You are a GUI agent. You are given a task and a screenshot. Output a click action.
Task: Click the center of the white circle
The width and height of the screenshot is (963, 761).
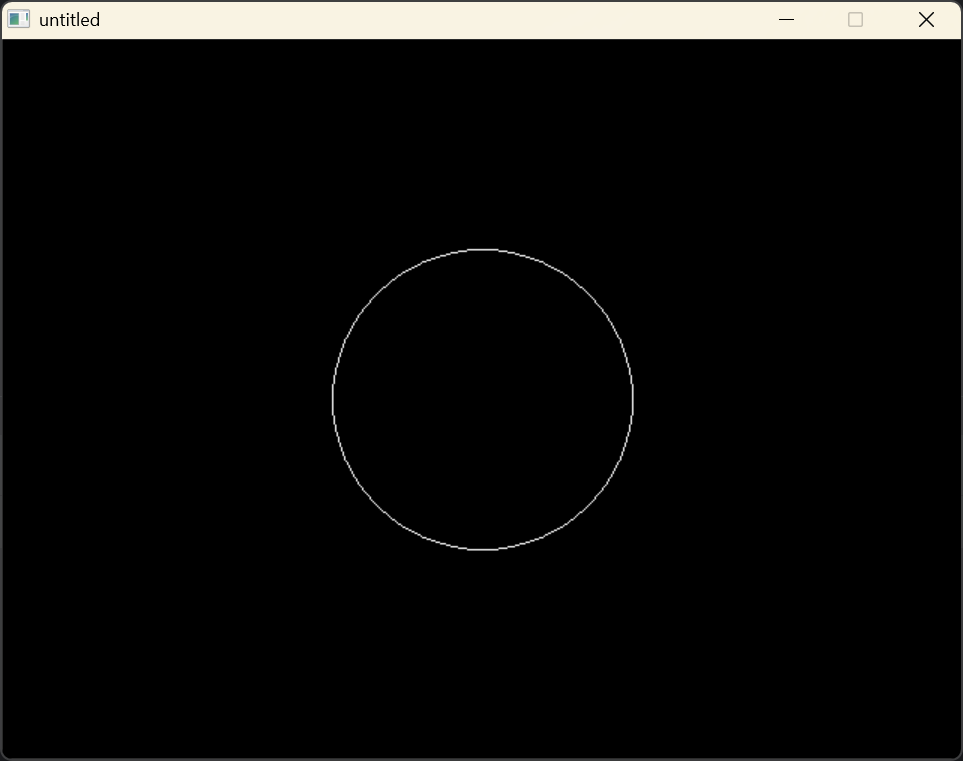click(483, 399)
